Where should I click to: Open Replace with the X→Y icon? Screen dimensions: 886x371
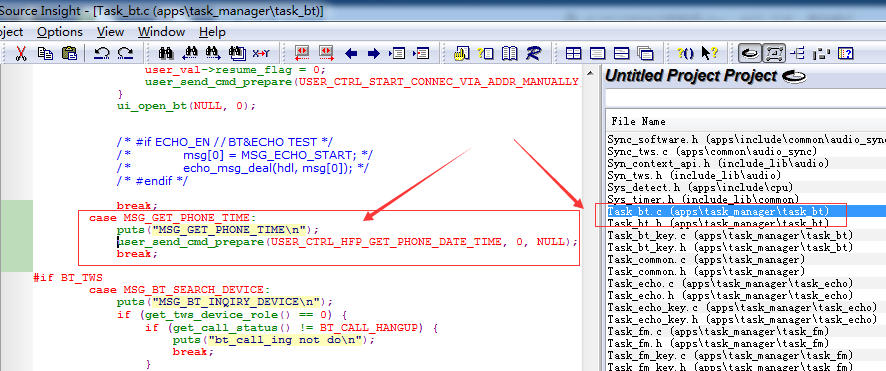click(261, 54)
